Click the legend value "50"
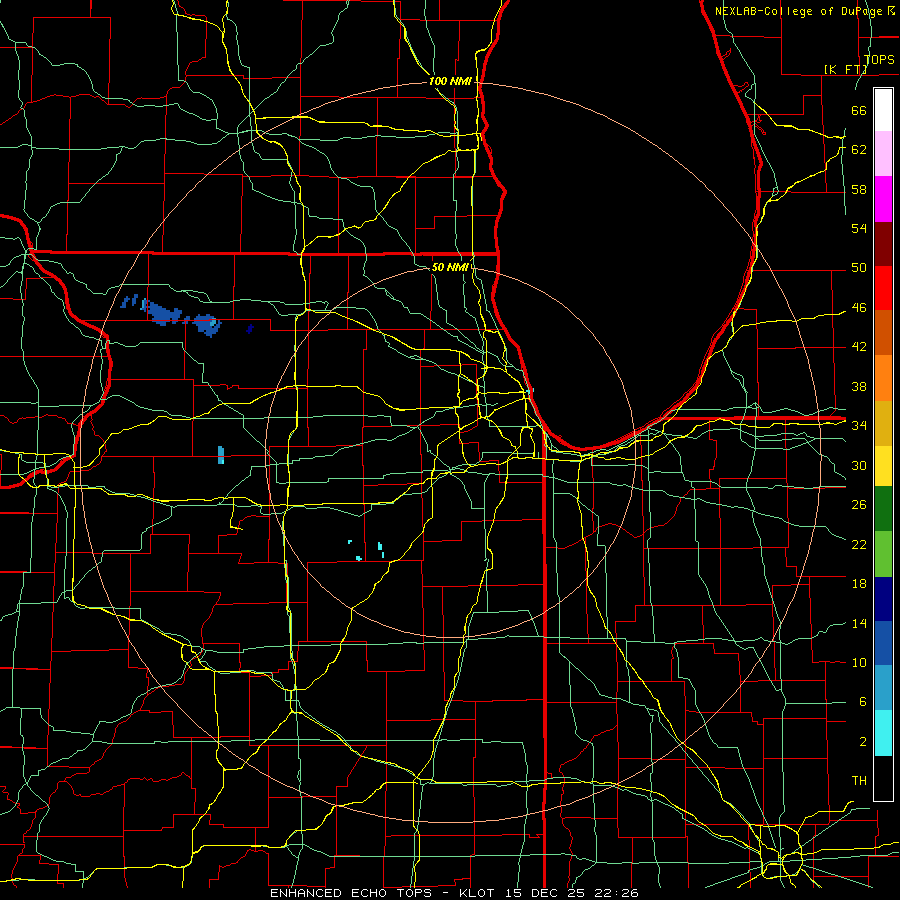The height and width of the screenshot is (900, 900). pyautogui.click(x=859, y=267)
